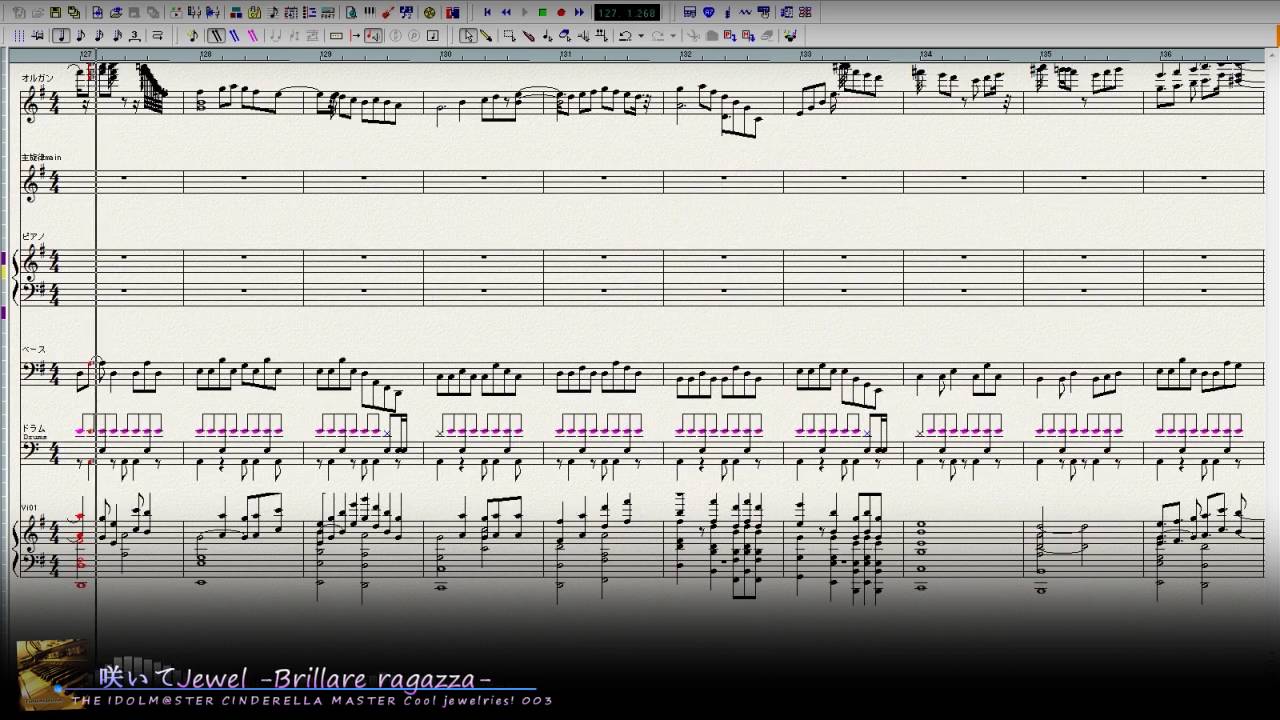This screenshot has height=720, width=1280.
Task: Open the piano keyboard window icon
Action: click(x=370, y=13)
